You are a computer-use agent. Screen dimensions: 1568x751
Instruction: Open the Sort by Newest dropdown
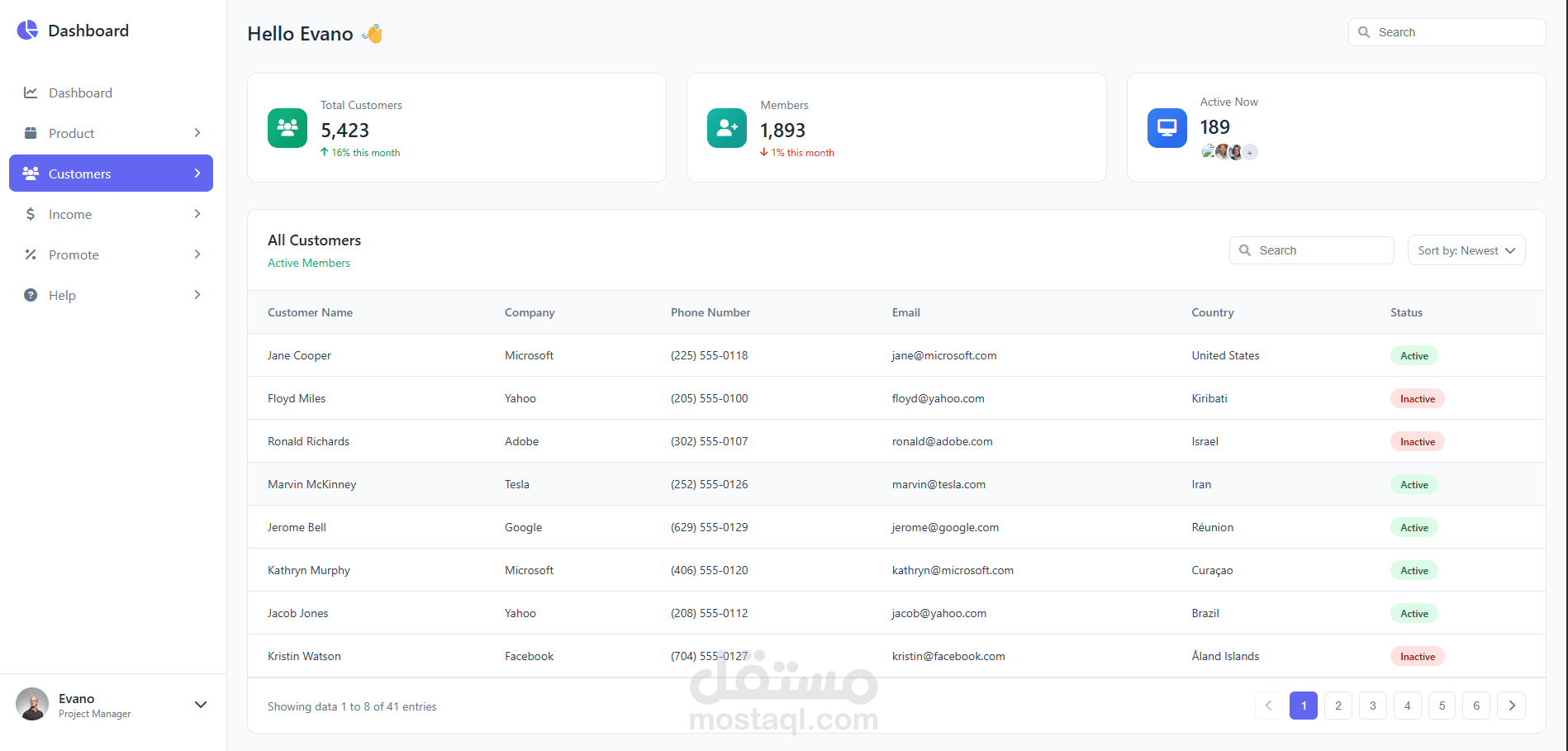[1466, 250]
